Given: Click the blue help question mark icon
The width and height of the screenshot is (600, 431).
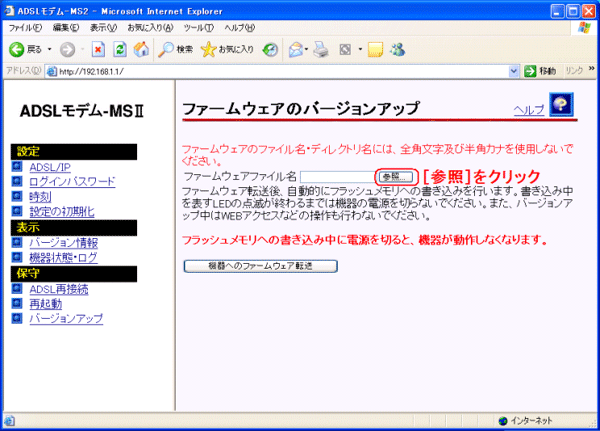Looking at the screenshot, I should 562,107.
